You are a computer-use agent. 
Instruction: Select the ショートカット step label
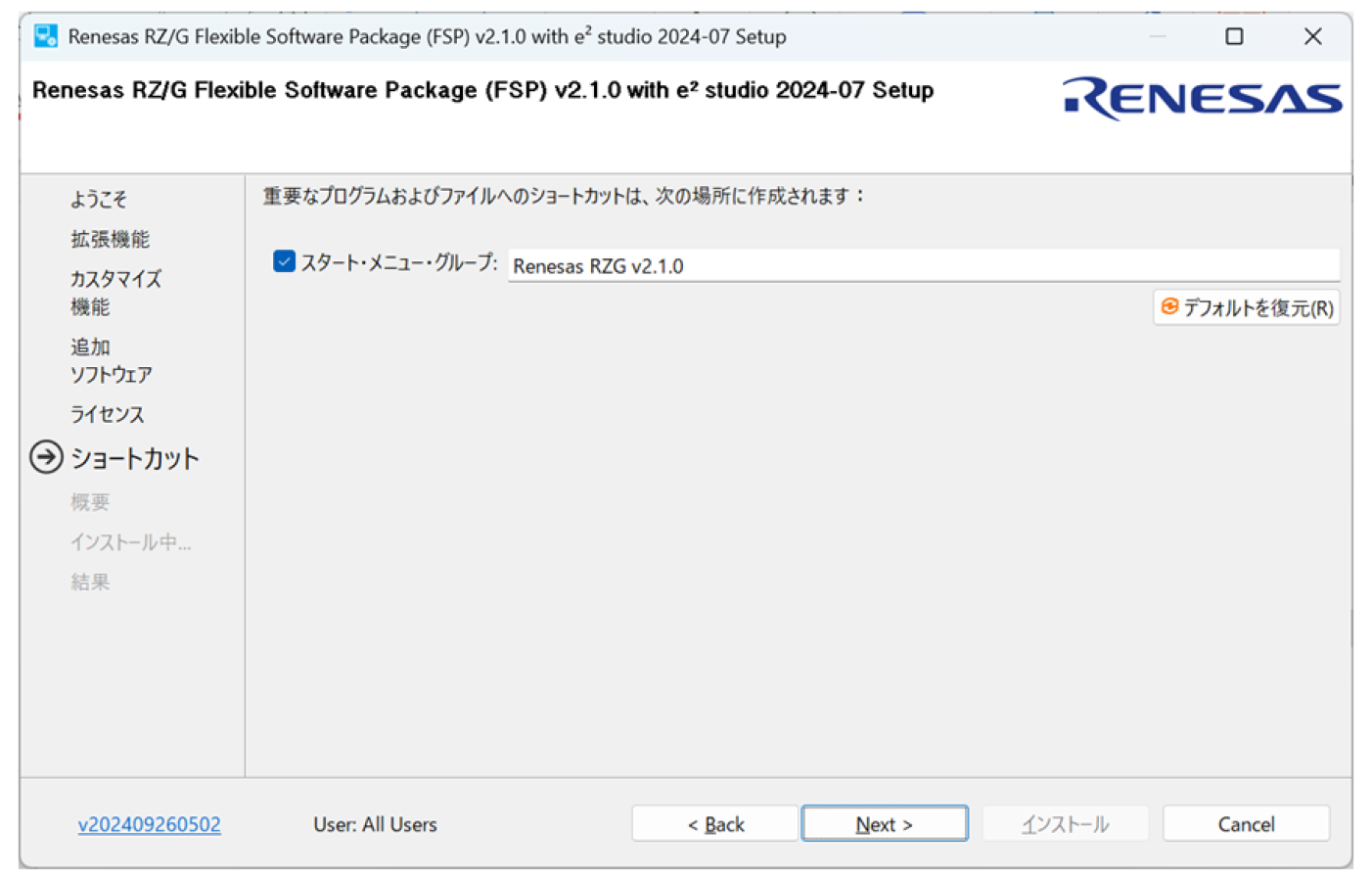click(x=135, y=458)
